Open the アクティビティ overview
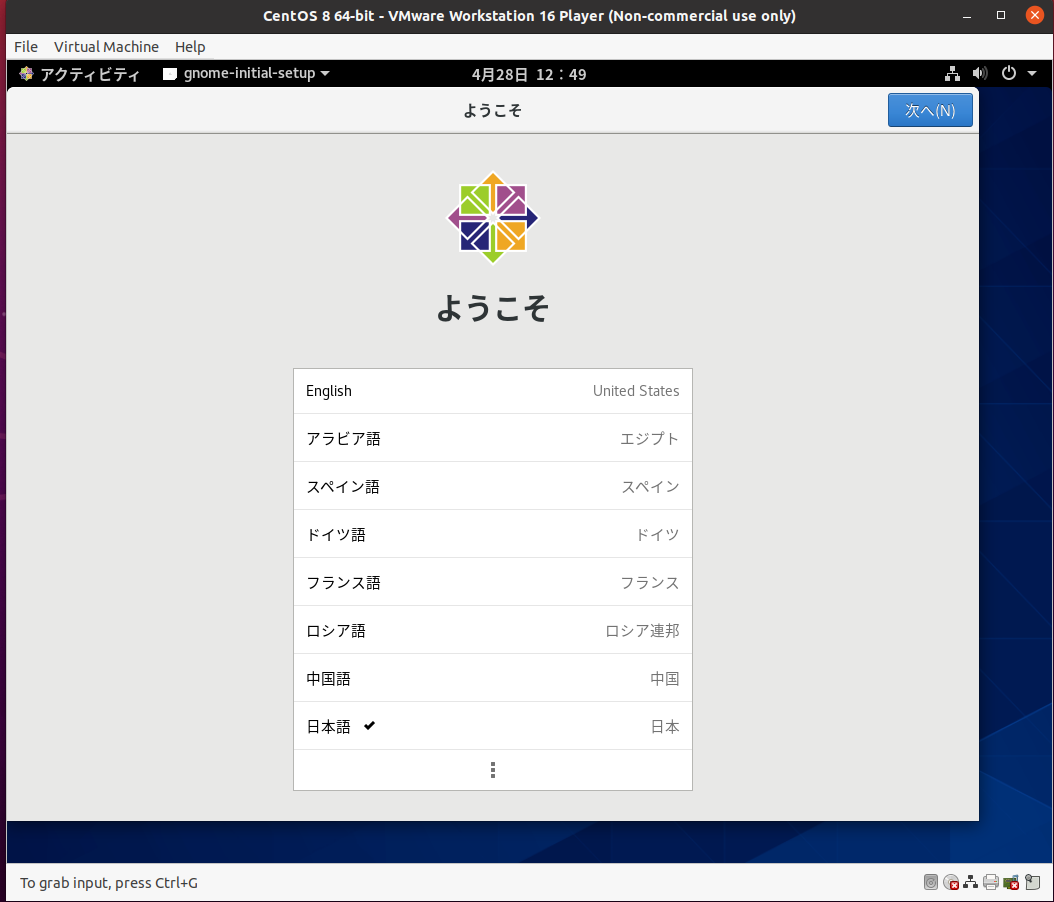The image size is (1054, 902). tap(79, 74)
